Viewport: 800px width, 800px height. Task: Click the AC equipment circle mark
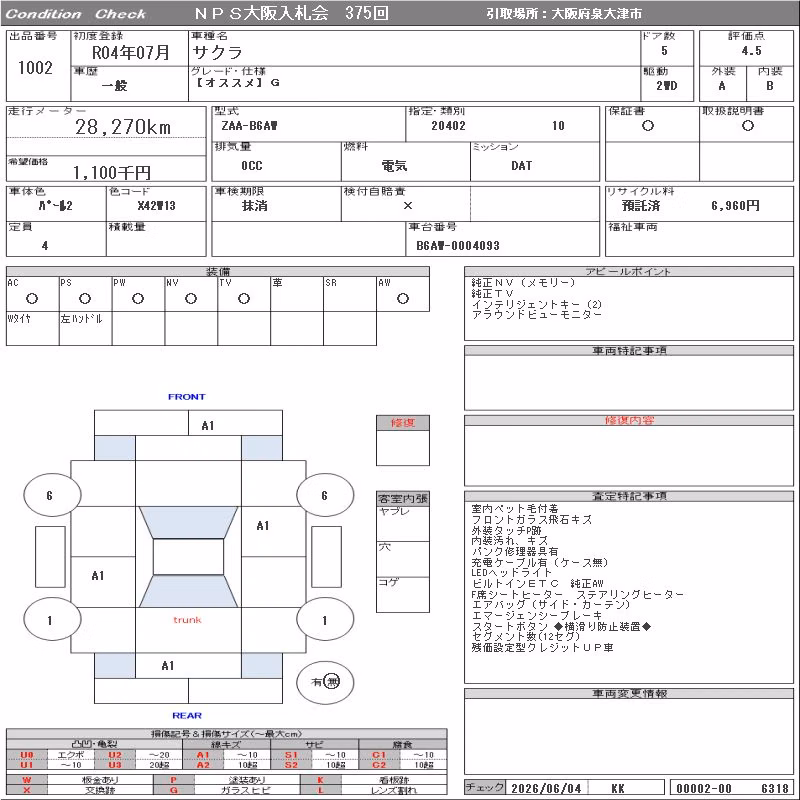pos(32,298)
